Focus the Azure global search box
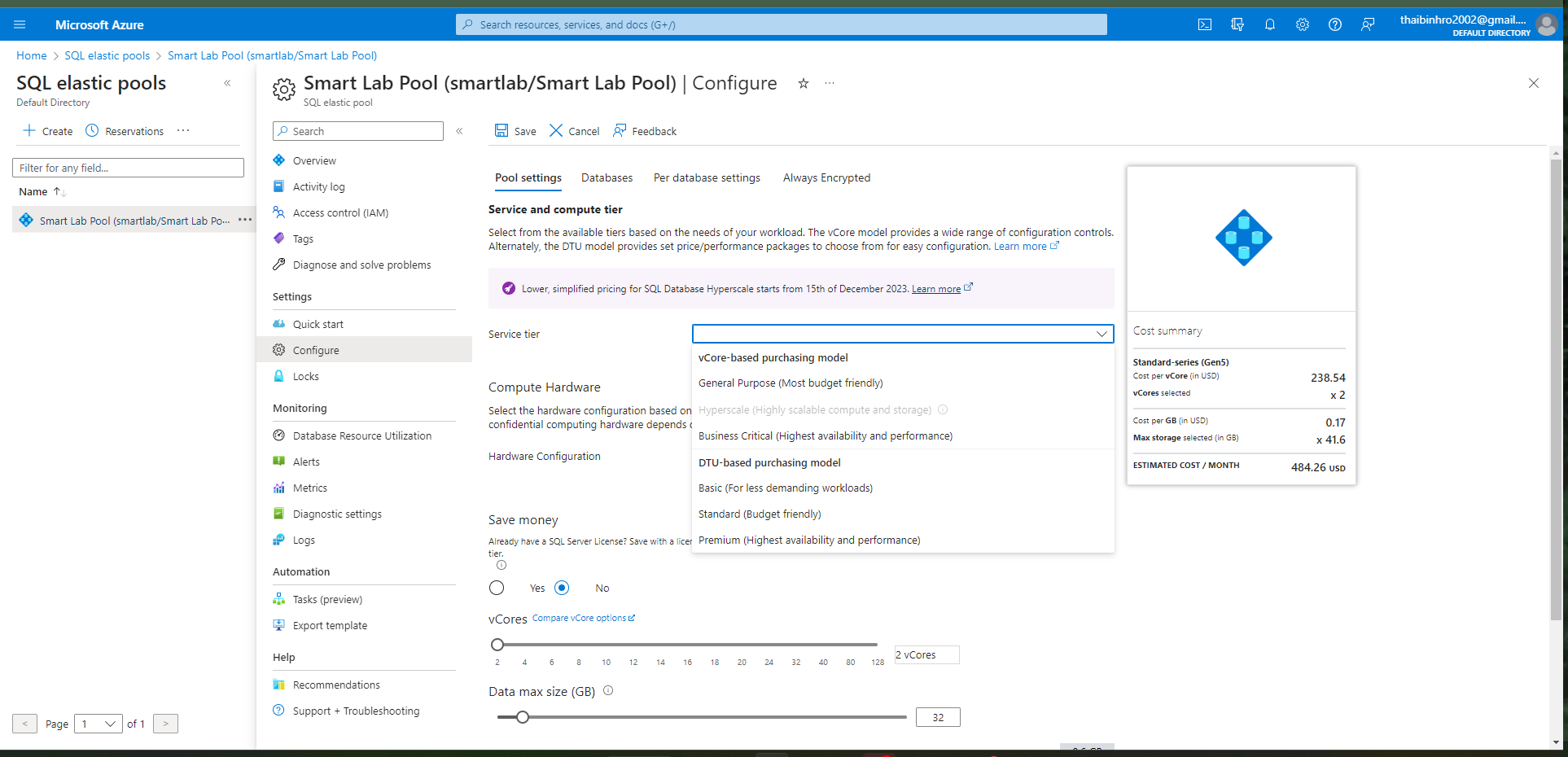Screen dimensions: 1568x757 coord(782,24)
